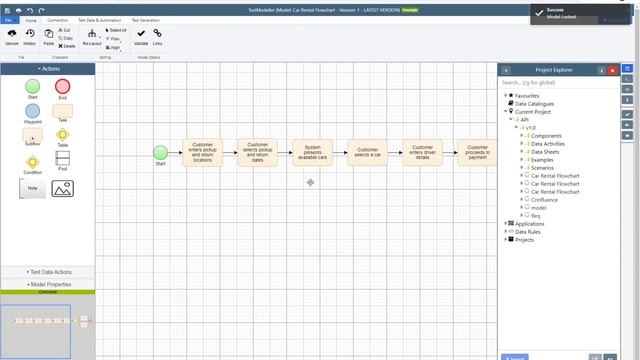Expand the Model Properties section
Screen dimensions: 640x360
tap(48, 284)
